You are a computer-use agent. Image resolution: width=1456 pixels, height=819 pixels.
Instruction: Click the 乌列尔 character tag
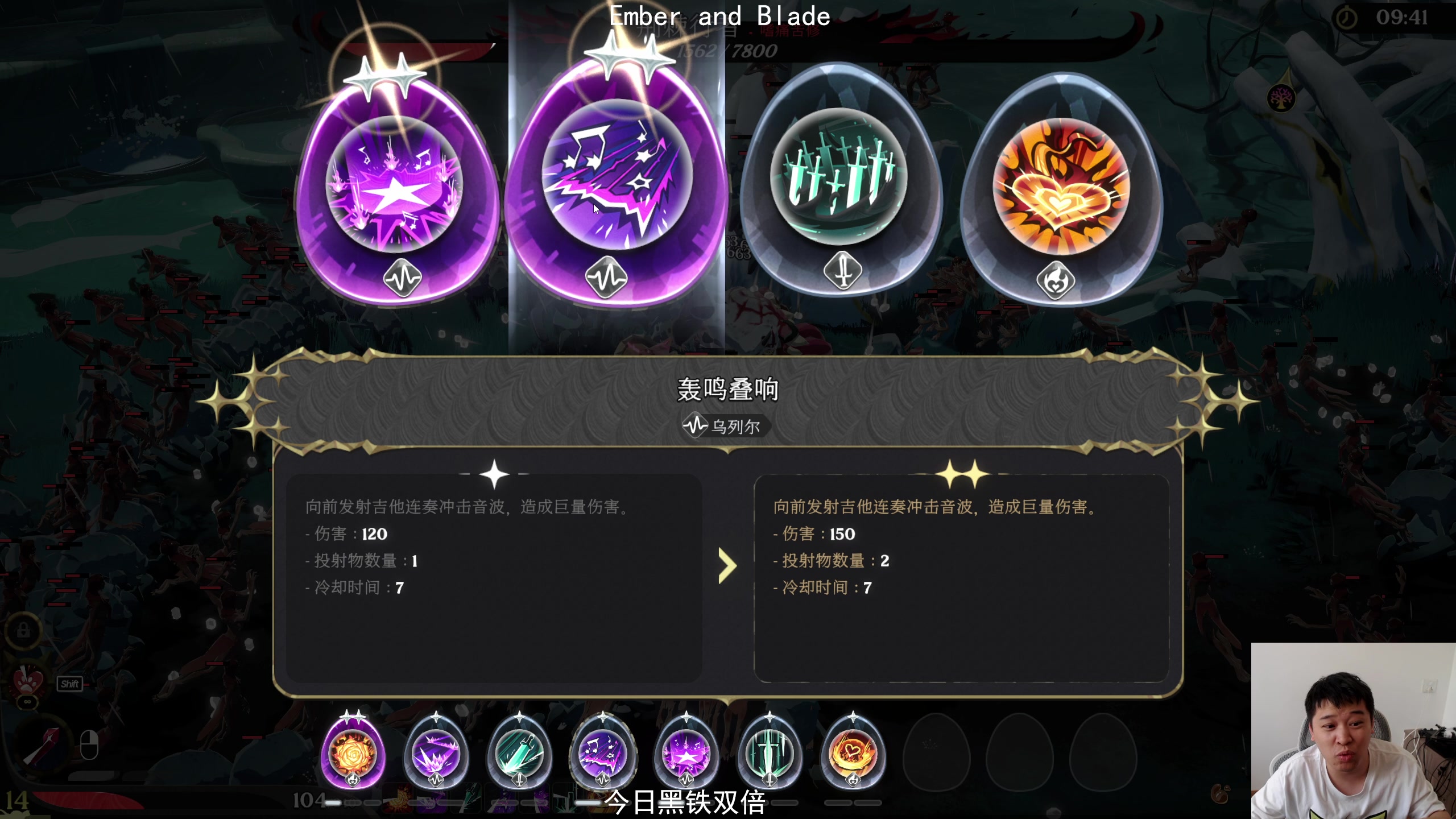click(726, 426)
